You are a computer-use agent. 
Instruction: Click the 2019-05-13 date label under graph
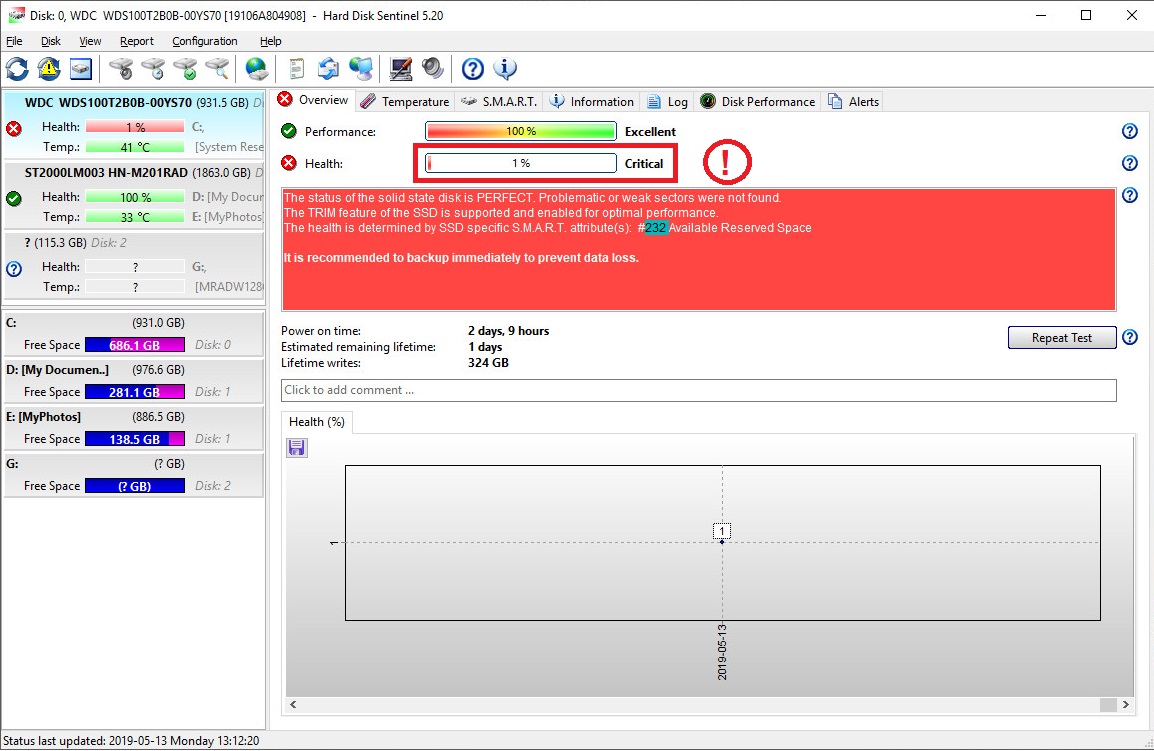(722, 652)
